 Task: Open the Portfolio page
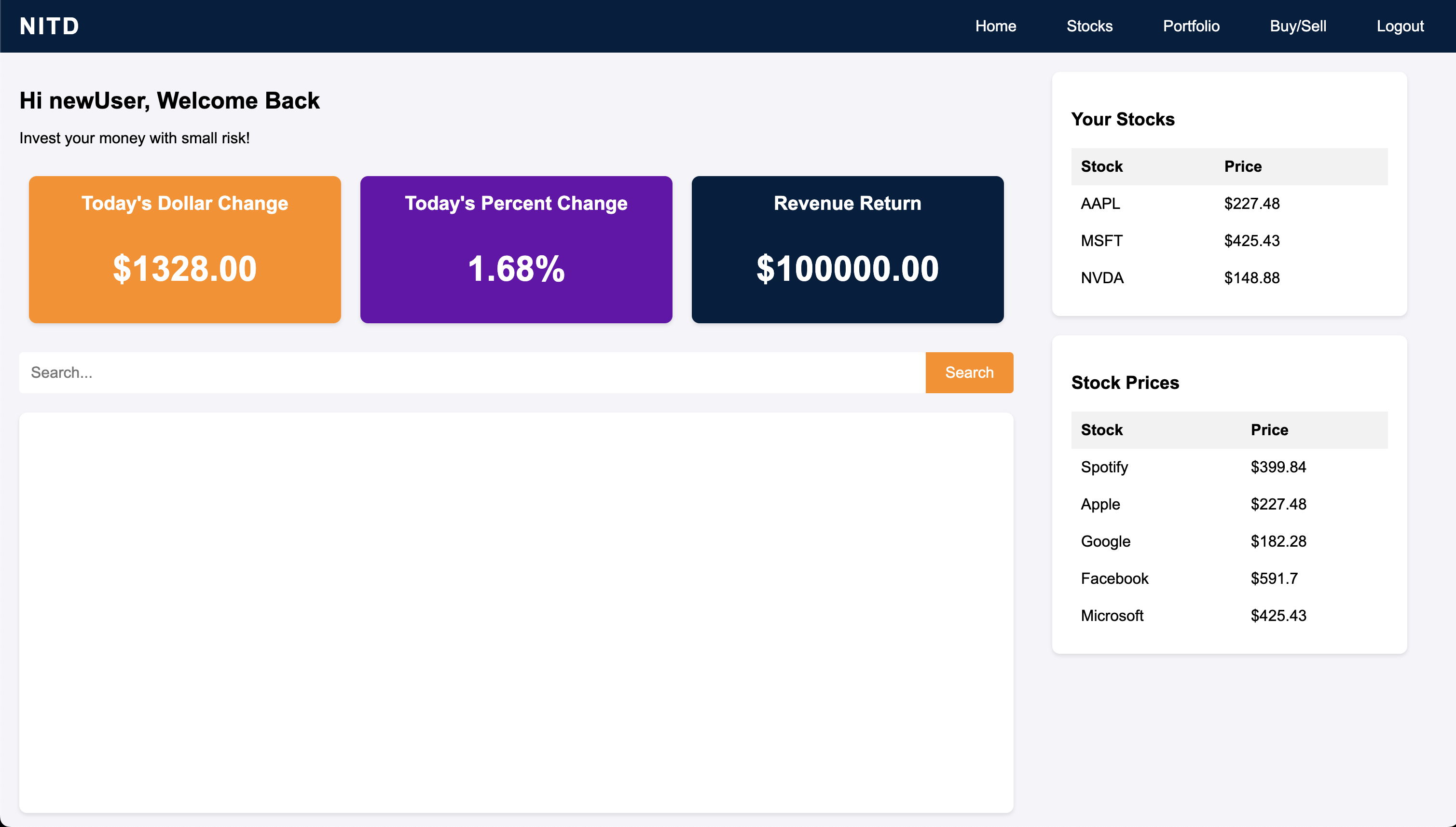(x=1191, y=26)
